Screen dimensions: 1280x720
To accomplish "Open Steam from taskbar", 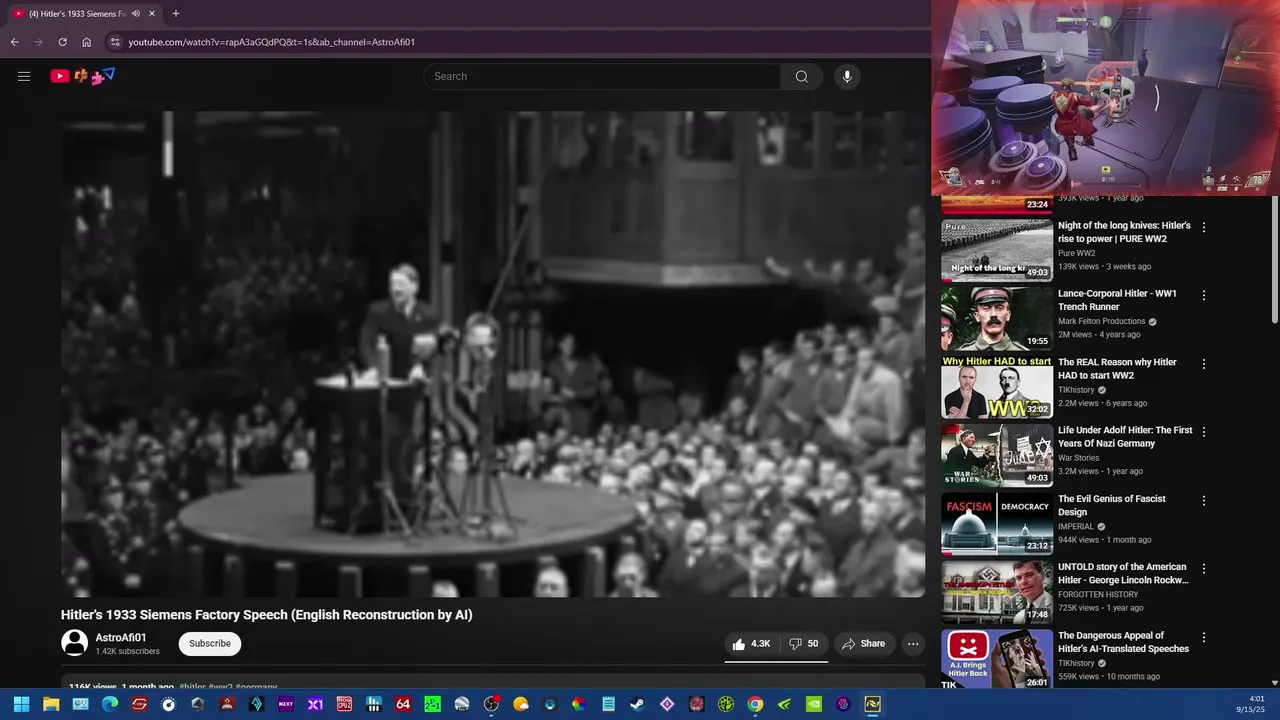I will (637, 705).
